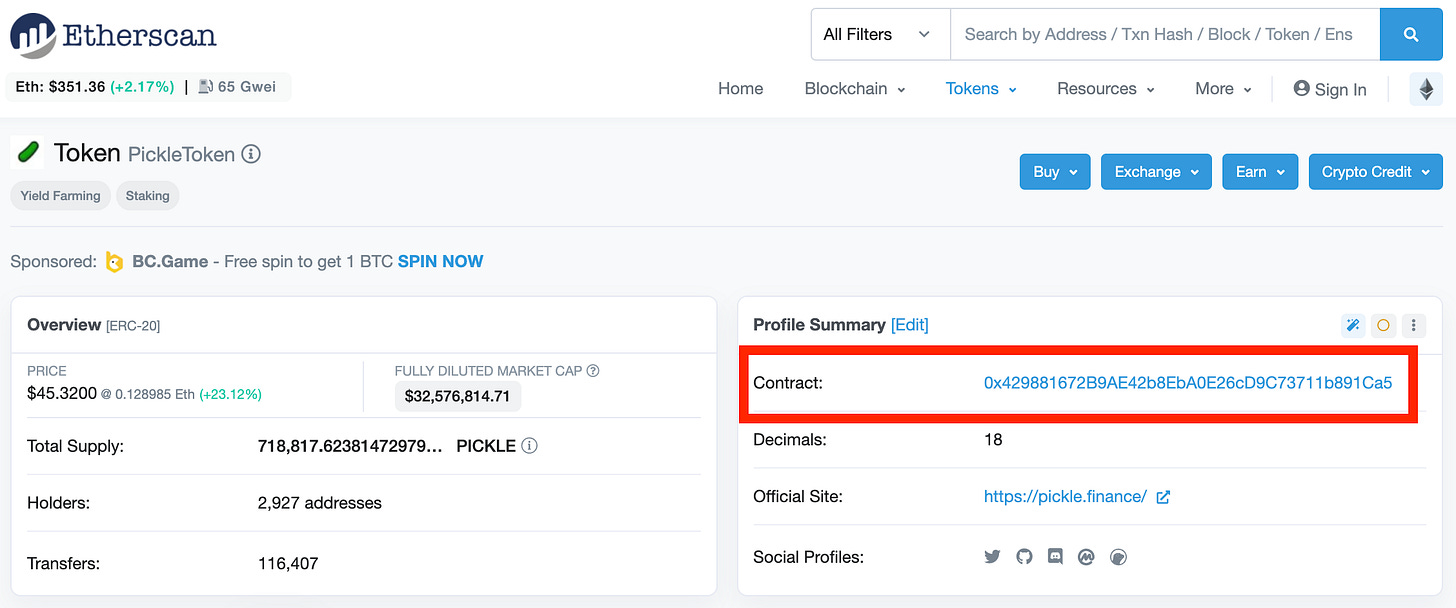The height and width of the screenshot is (608, 1456).
Task: Open the CoinGecko social profile icon
Action: [1119, 557]
